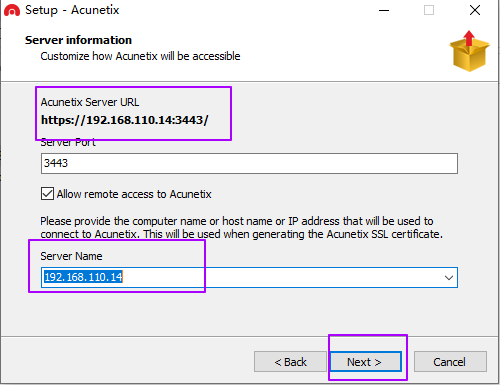Click the Setup - Acunetix title text

pyautogui.click(x=72, y=10)
